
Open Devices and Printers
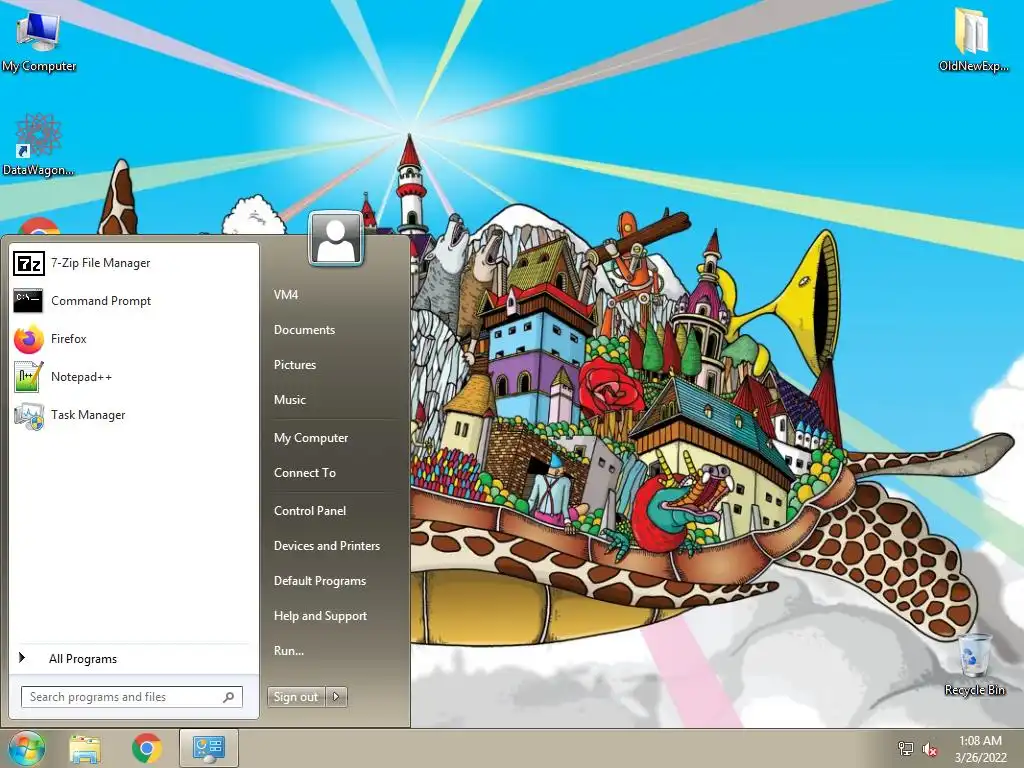pos(327,546)
